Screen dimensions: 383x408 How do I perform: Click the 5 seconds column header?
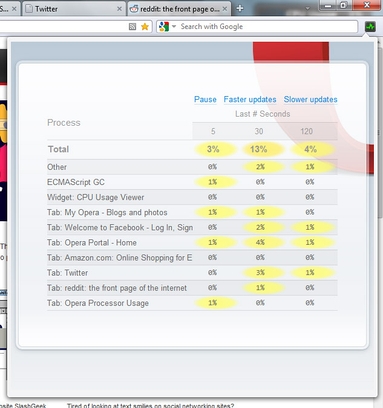coord(213,131)
